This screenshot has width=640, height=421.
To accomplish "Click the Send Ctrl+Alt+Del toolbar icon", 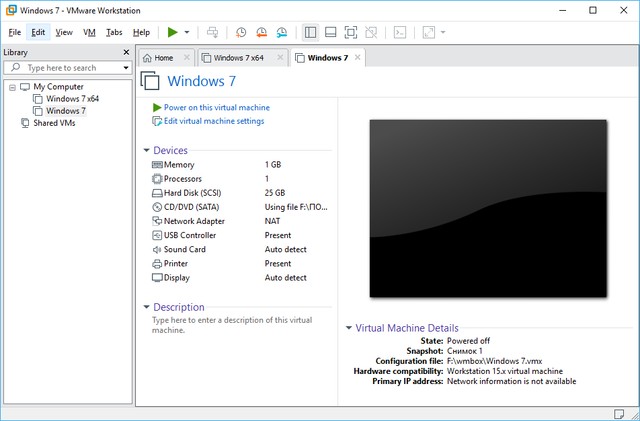I will click(212, 32).
